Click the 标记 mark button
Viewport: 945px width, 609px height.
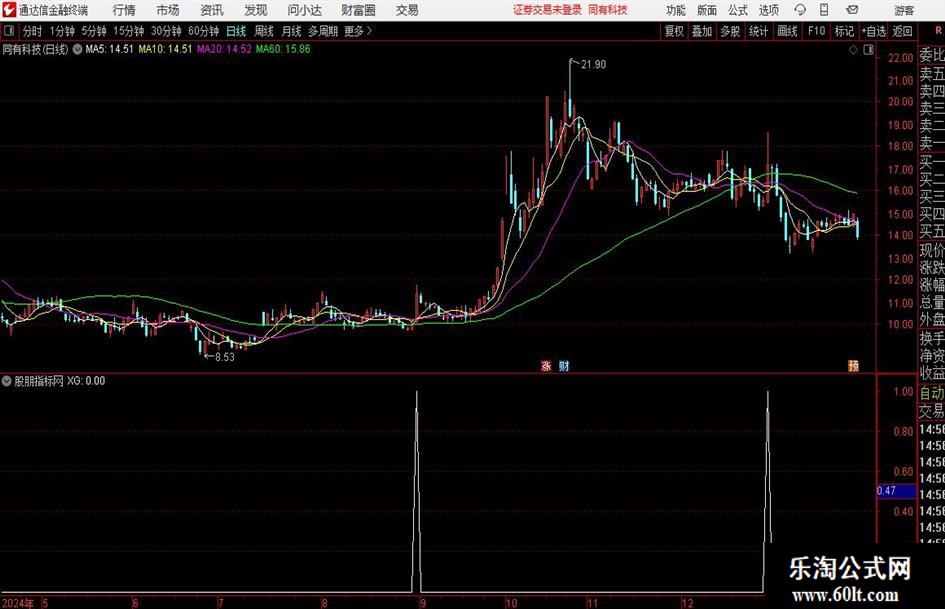(x=844, y=31)
